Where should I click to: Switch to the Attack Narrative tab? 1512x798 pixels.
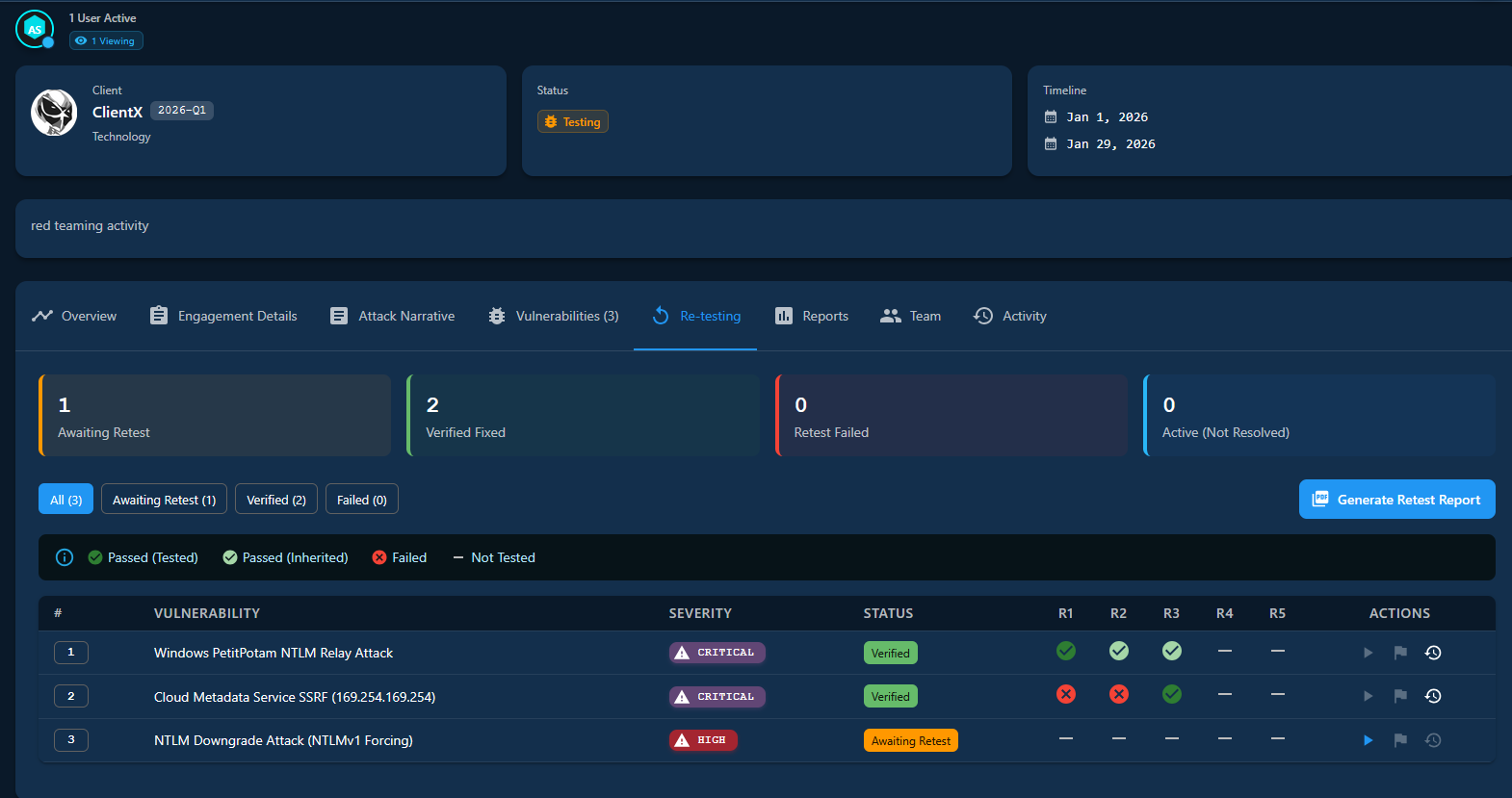392,316
